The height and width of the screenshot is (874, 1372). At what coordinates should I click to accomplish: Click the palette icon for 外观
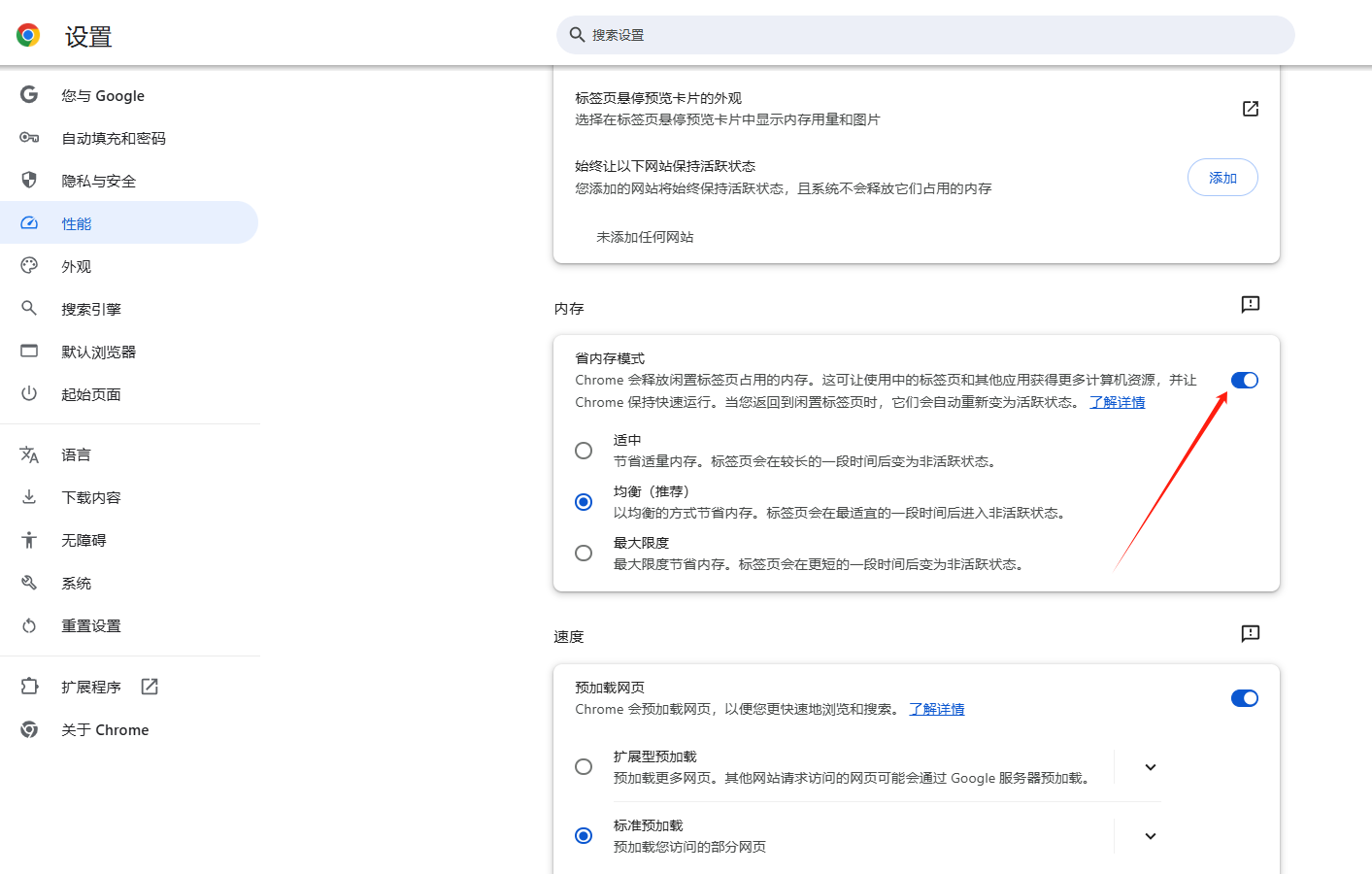(29, 266)
